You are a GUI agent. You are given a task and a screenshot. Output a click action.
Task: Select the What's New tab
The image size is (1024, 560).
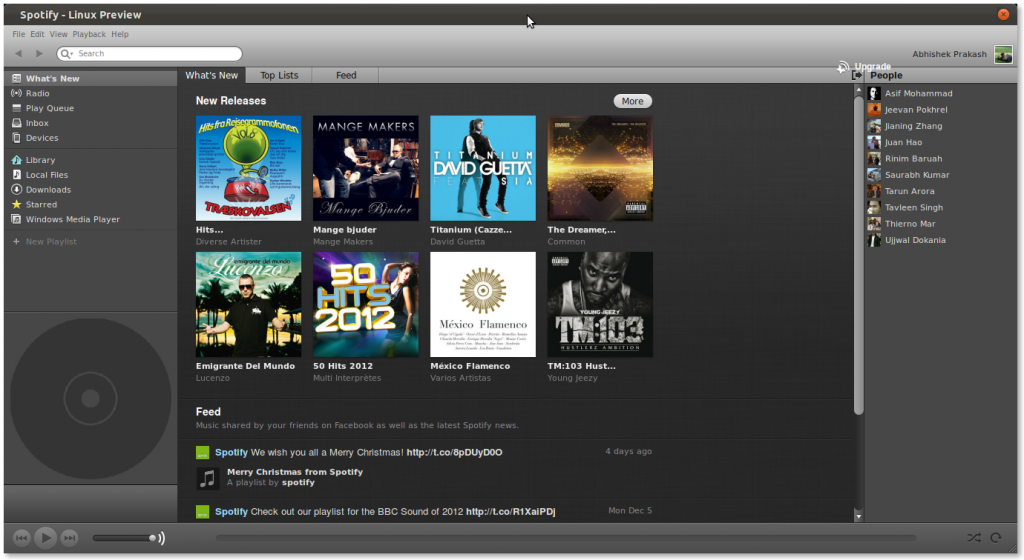tap(212, 75)
